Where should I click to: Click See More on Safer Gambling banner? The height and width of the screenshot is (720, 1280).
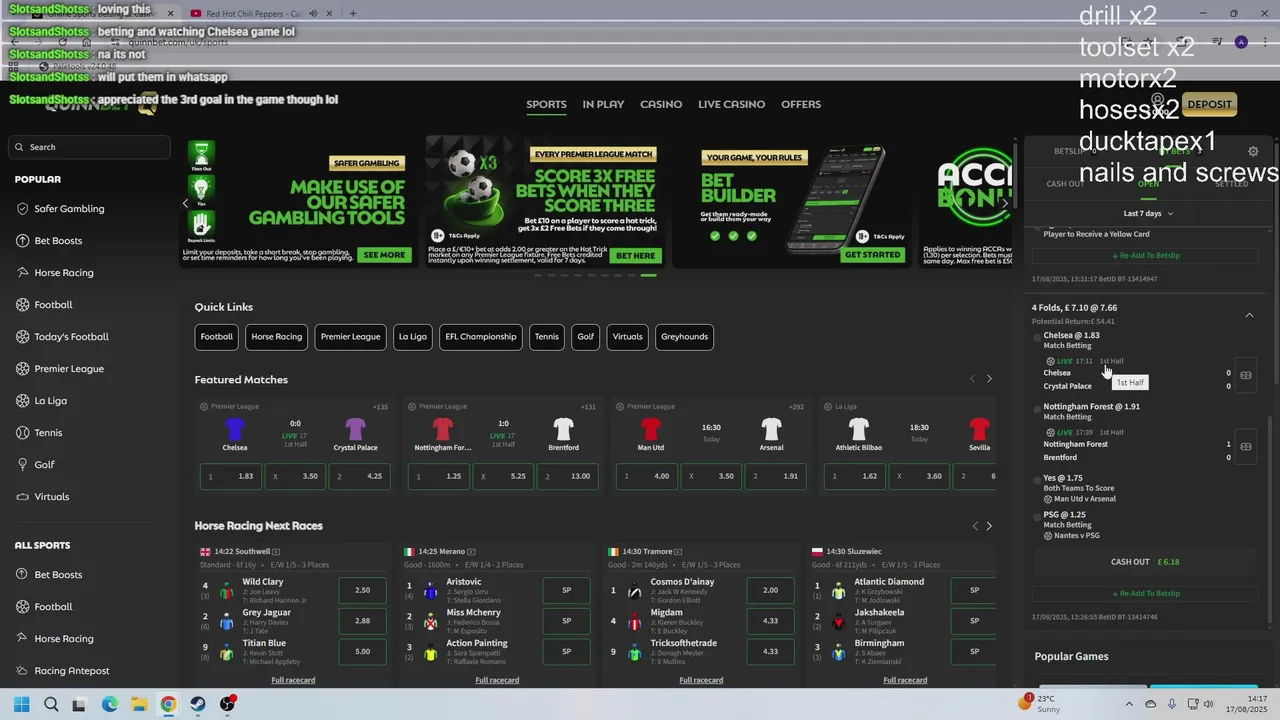click(384, 255)
